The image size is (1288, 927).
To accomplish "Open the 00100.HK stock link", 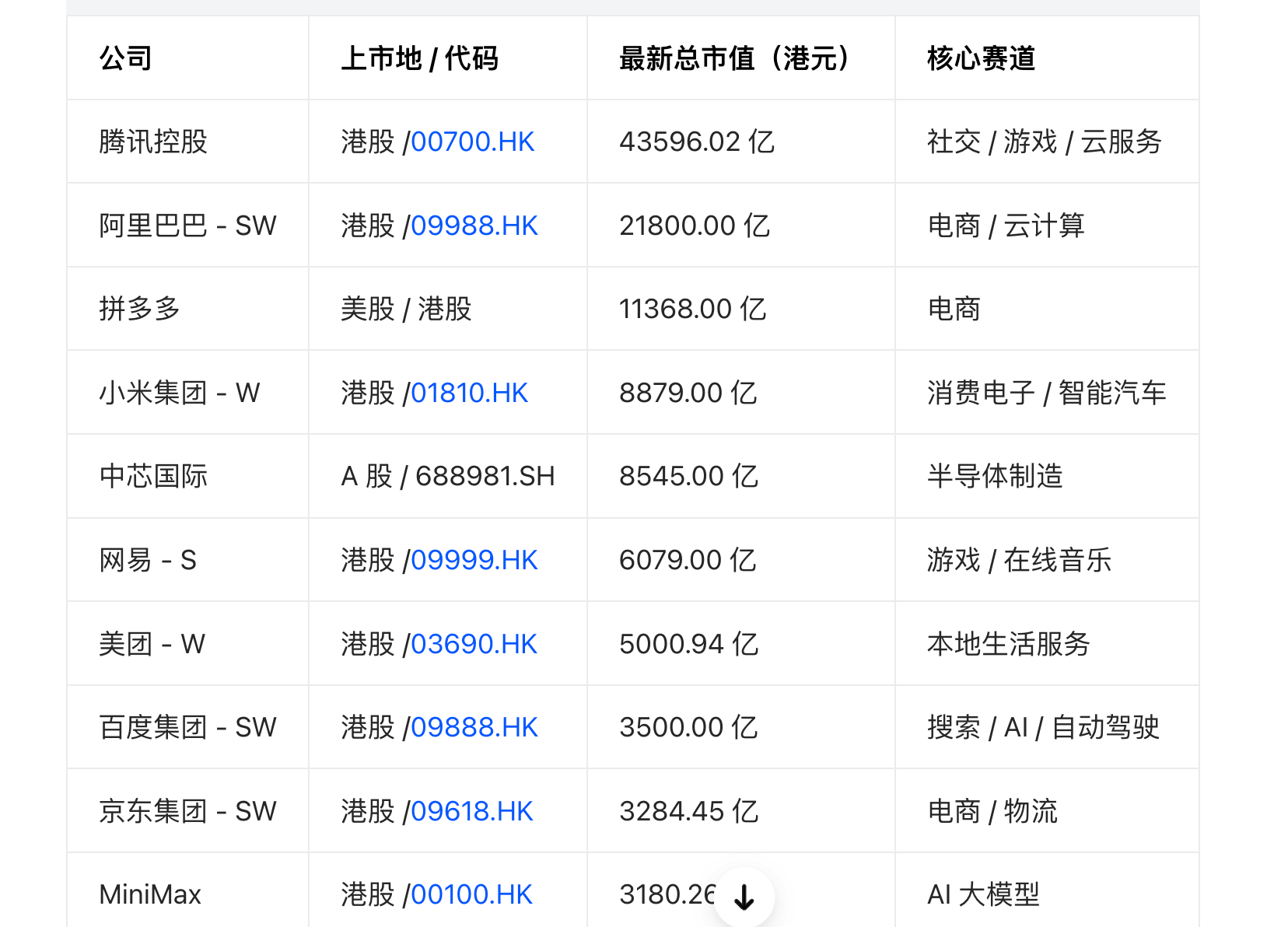I will (x=471, y=894).
